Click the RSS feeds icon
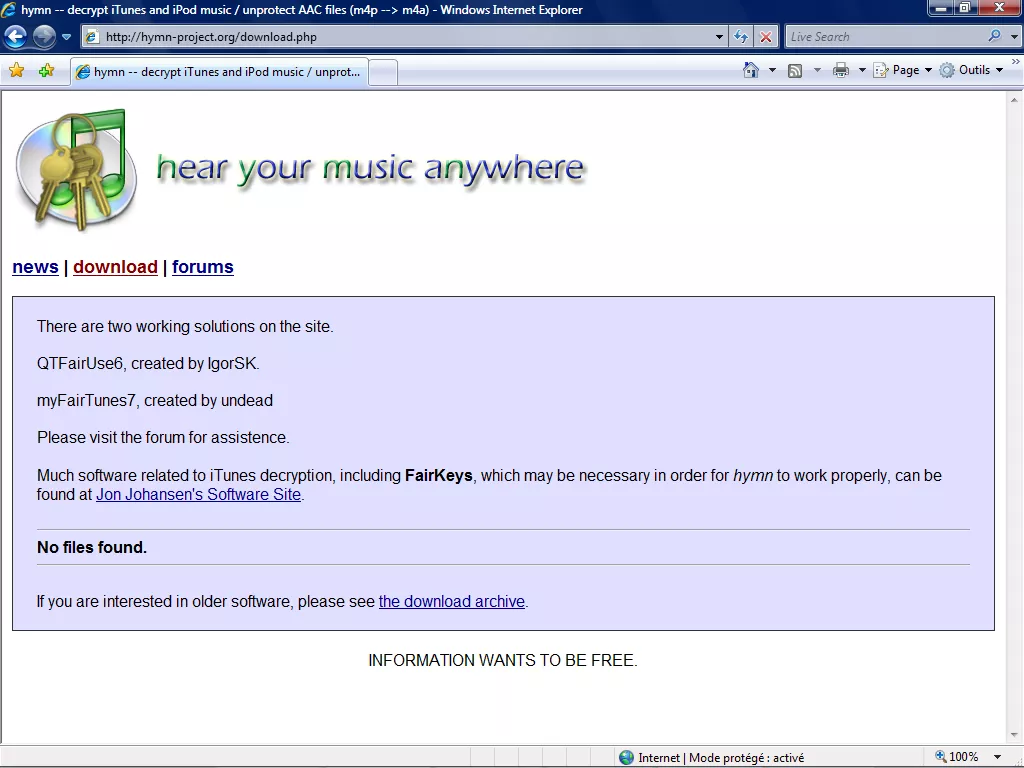This screenshot has width=1024, height=768. click(x=795, y=70)
